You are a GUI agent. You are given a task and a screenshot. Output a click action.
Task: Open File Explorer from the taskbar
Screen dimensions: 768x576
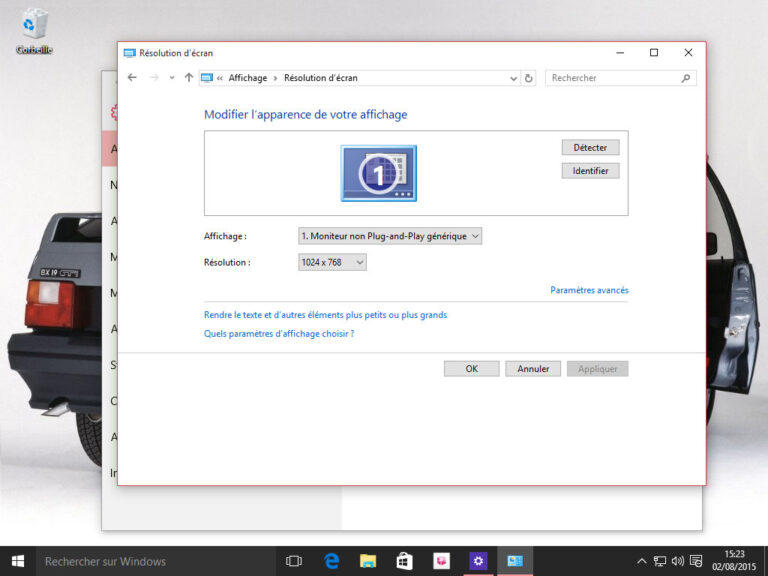[368, 561]
